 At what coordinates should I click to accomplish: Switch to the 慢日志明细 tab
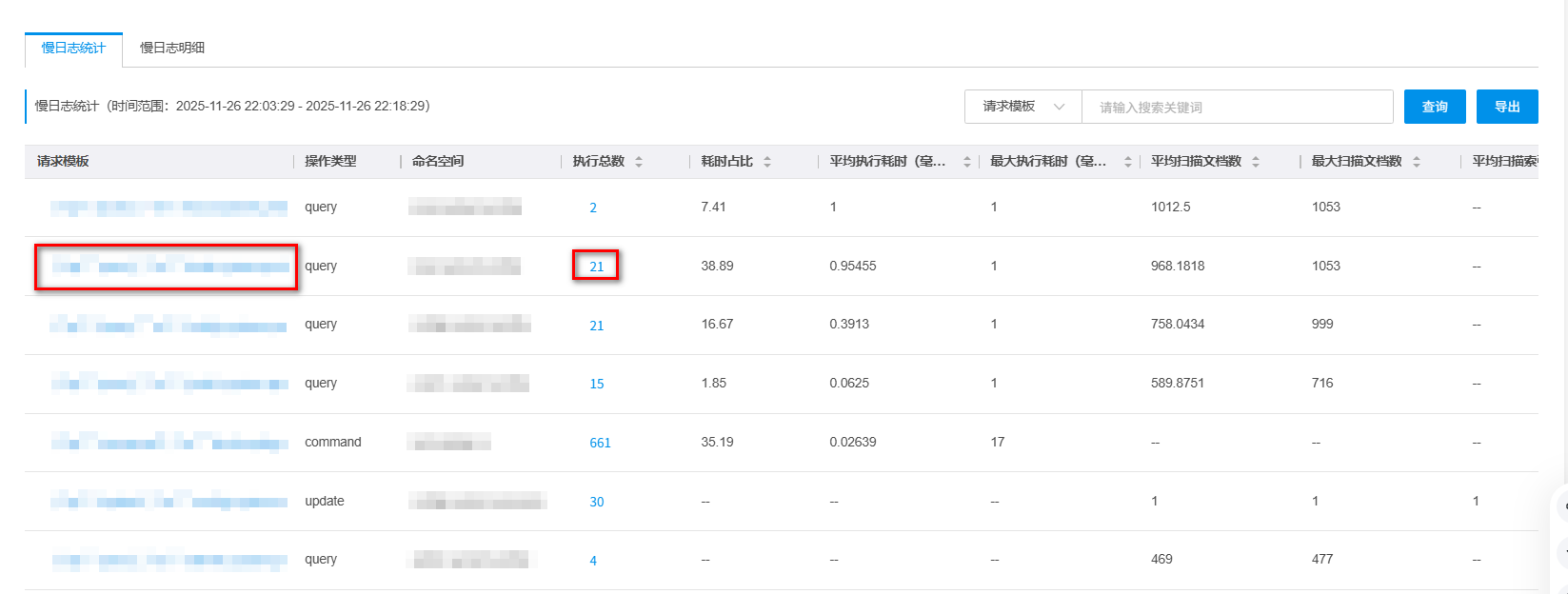coord(172,48)
